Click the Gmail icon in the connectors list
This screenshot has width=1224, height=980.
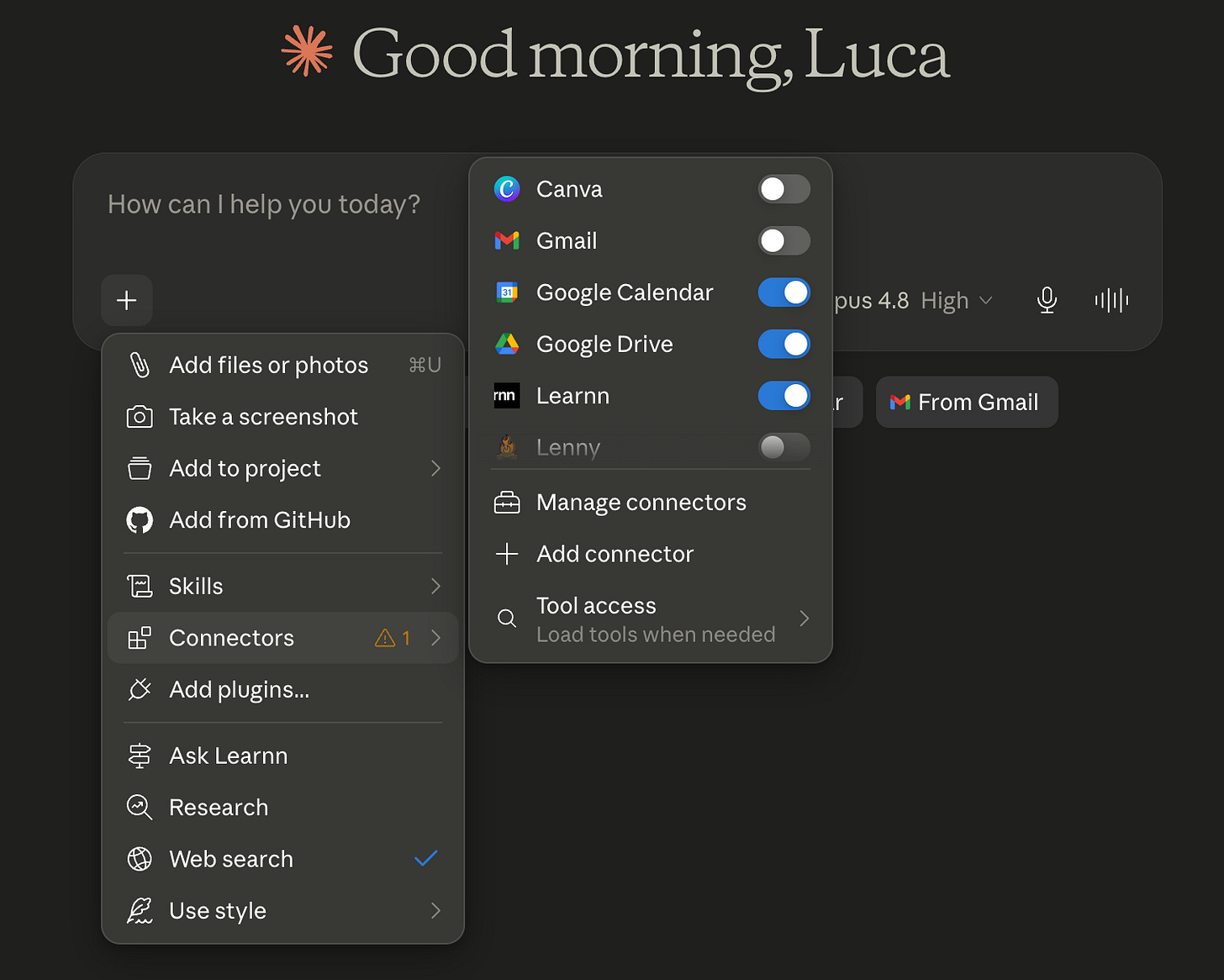(507, 240)
